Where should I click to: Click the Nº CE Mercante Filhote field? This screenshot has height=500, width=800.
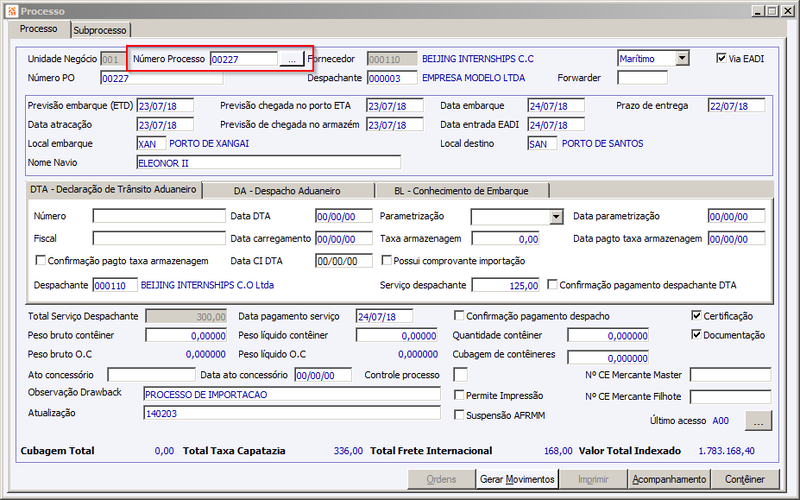tap(731, 396)
